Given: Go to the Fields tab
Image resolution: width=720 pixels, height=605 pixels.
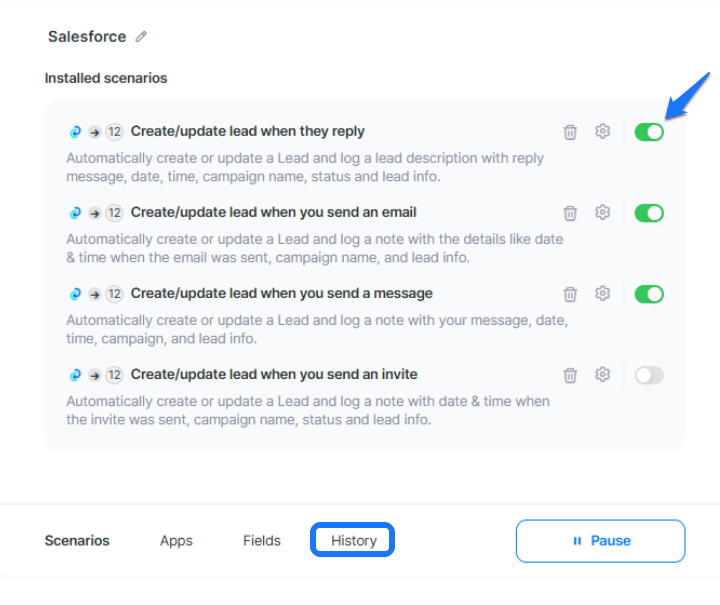Looking at the screenshot, I should point(262,541).
